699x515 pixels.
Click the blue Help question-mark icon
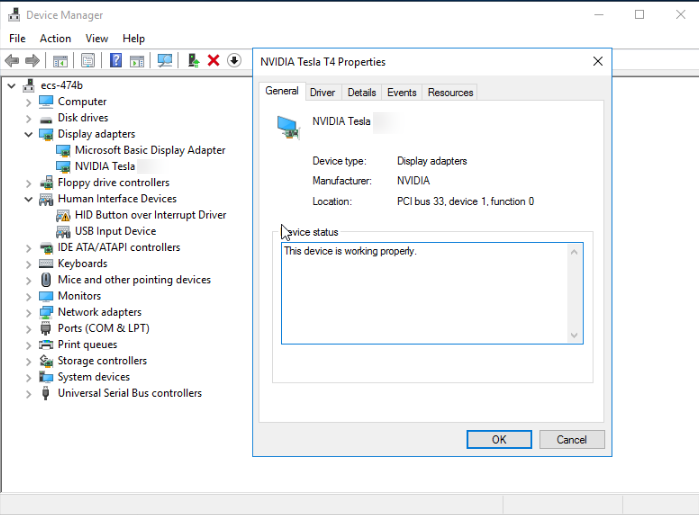[x=116, y=60]
